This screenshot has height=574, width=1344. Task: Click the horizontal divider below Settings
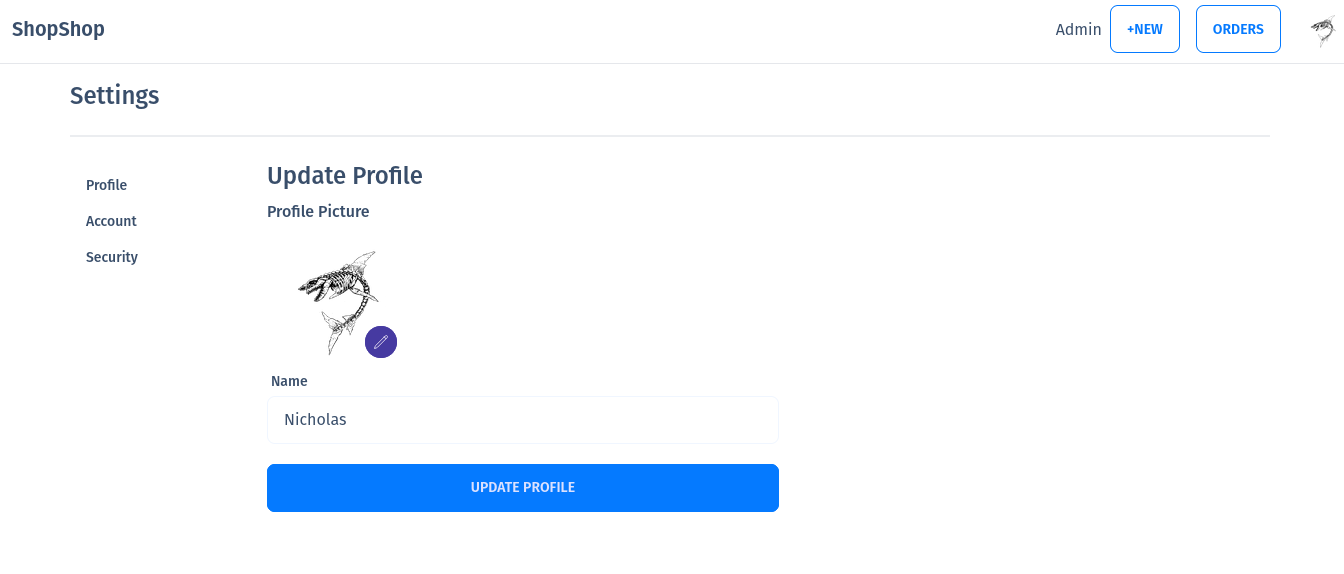[670, 135]
